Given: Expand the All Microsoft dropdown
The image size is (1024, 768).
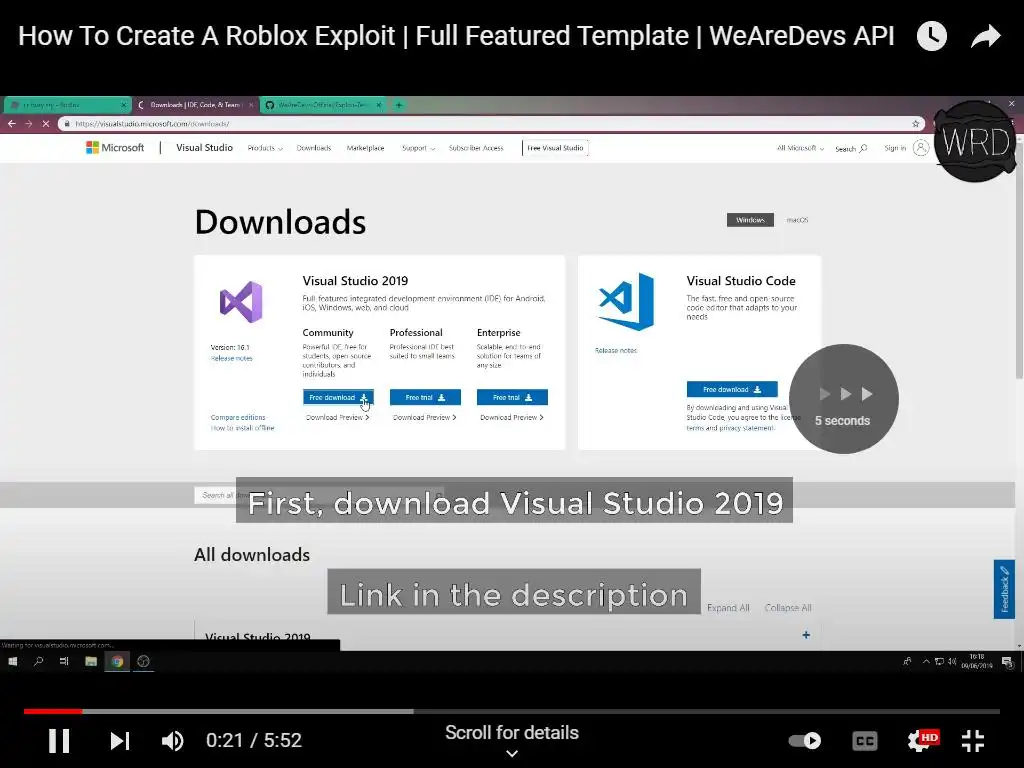Looking at the screenshot, I should pos(800,148).
